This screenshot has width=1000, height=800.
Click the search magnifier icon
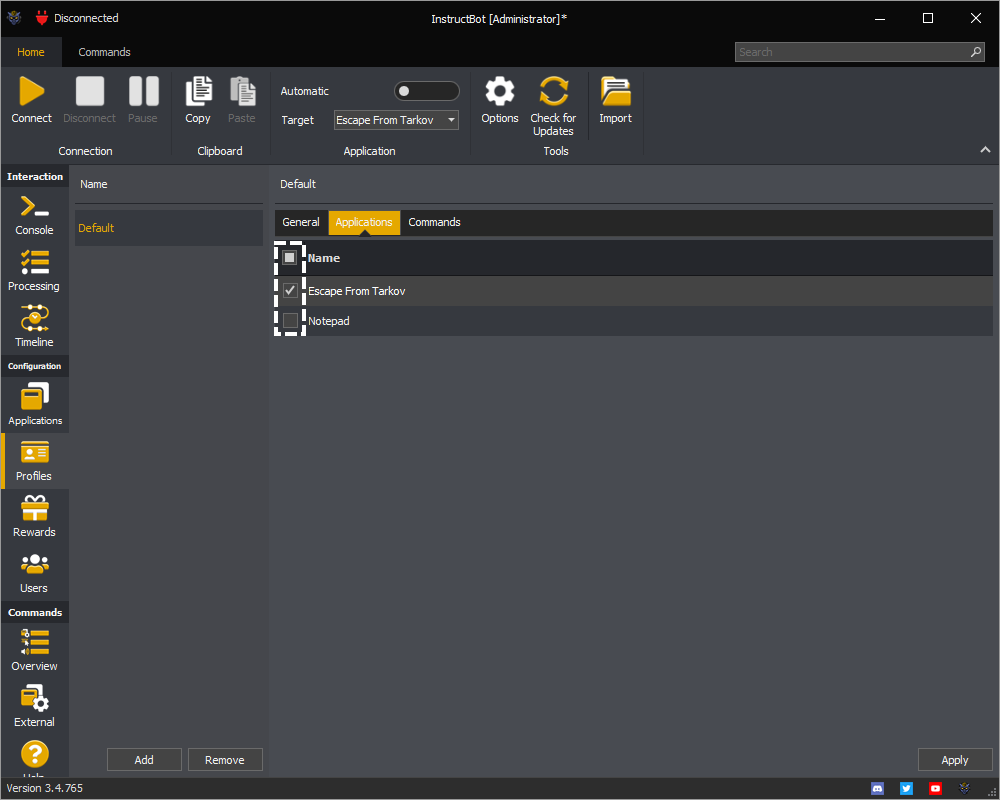pos(976,52)
